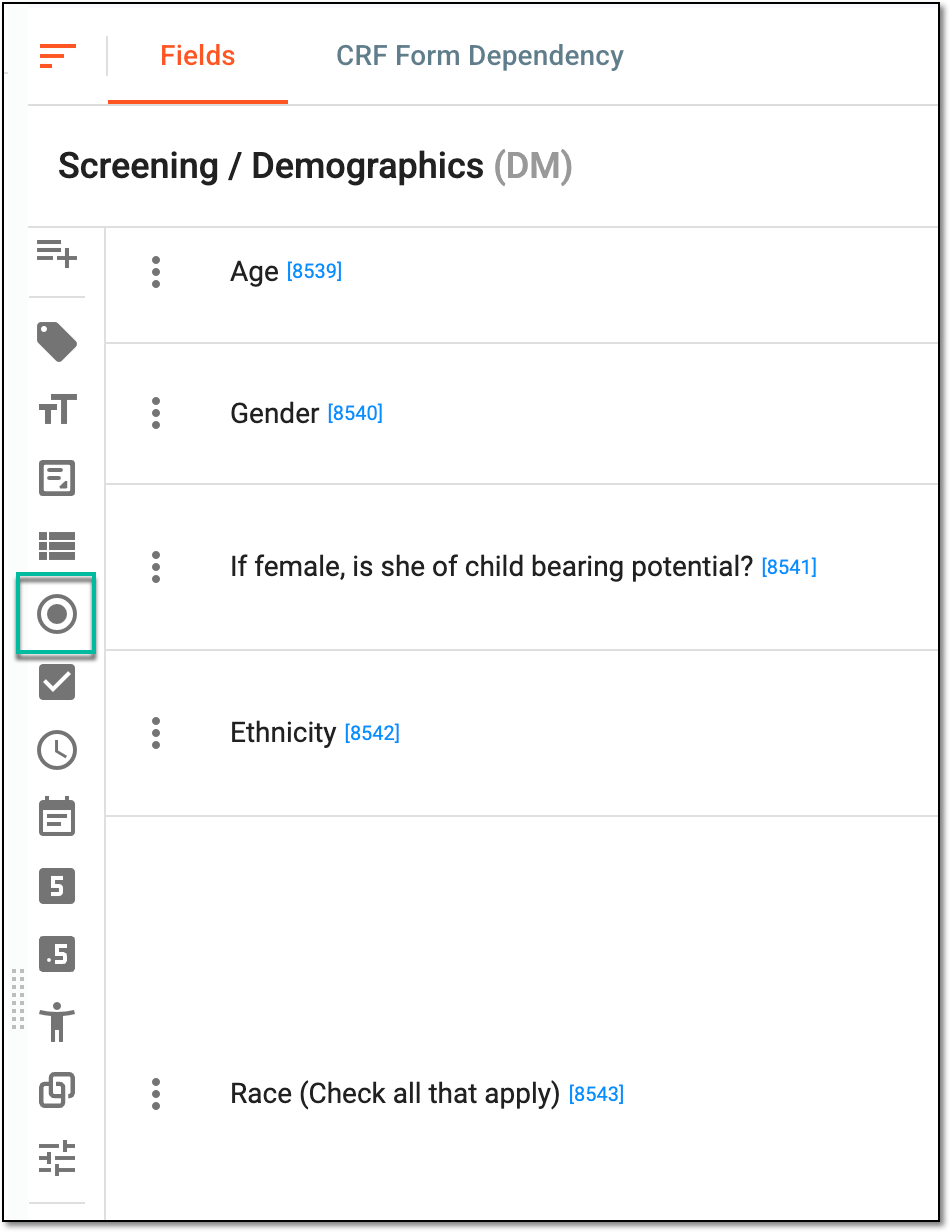Click the Ethnicity field ID link 8542
The image size is (950, 1232).
pyautogui.click(x=372, y=733)
